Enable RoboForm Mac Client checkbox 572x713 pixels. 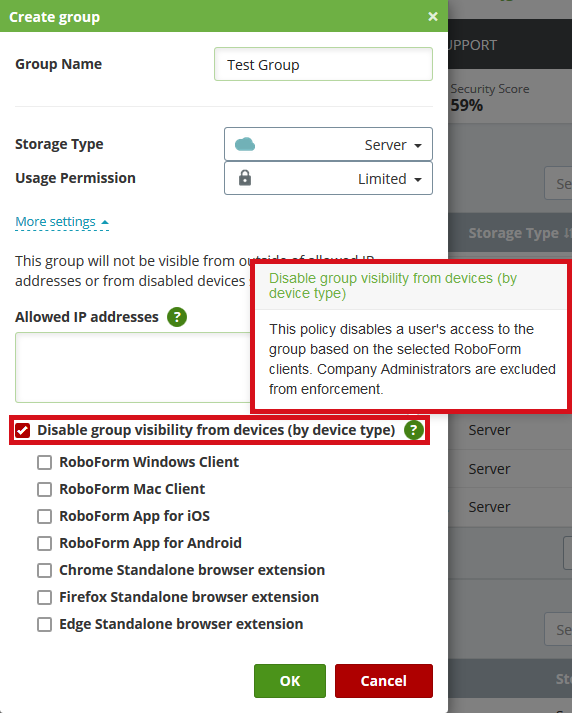click(x=45, y=489)
